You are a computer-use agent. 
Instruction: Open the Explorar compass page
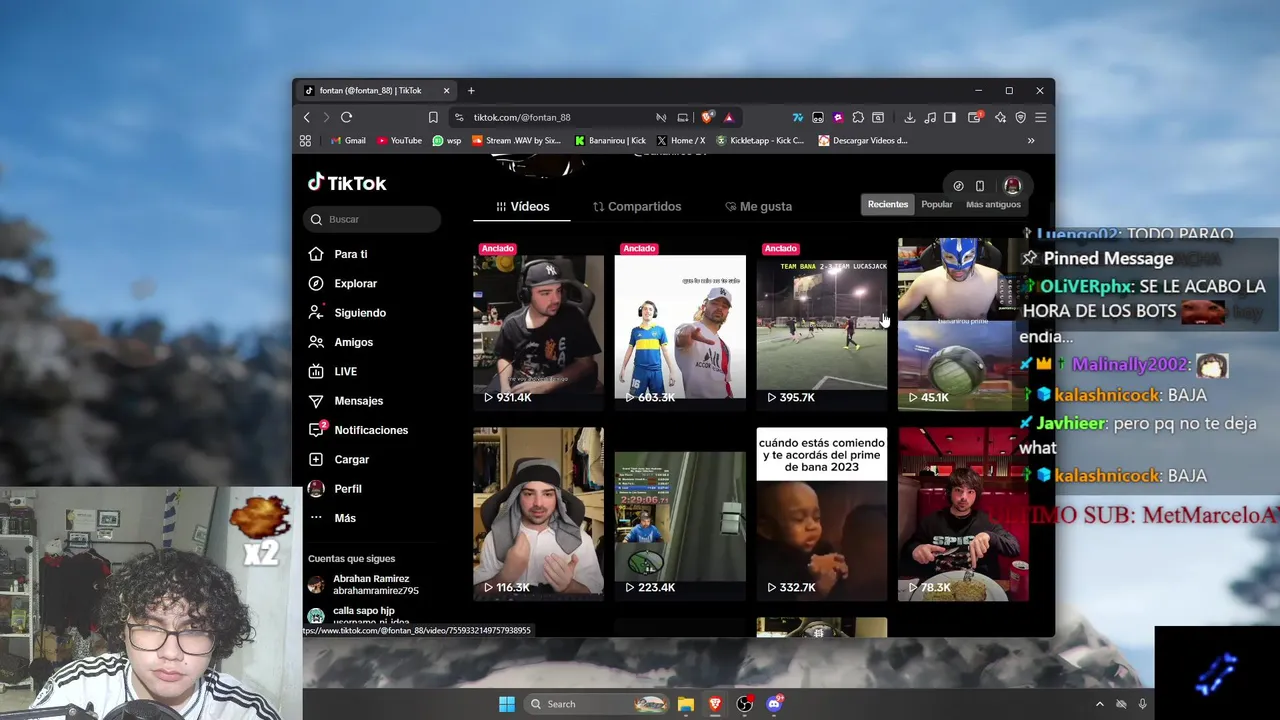[x=355, y=283]
